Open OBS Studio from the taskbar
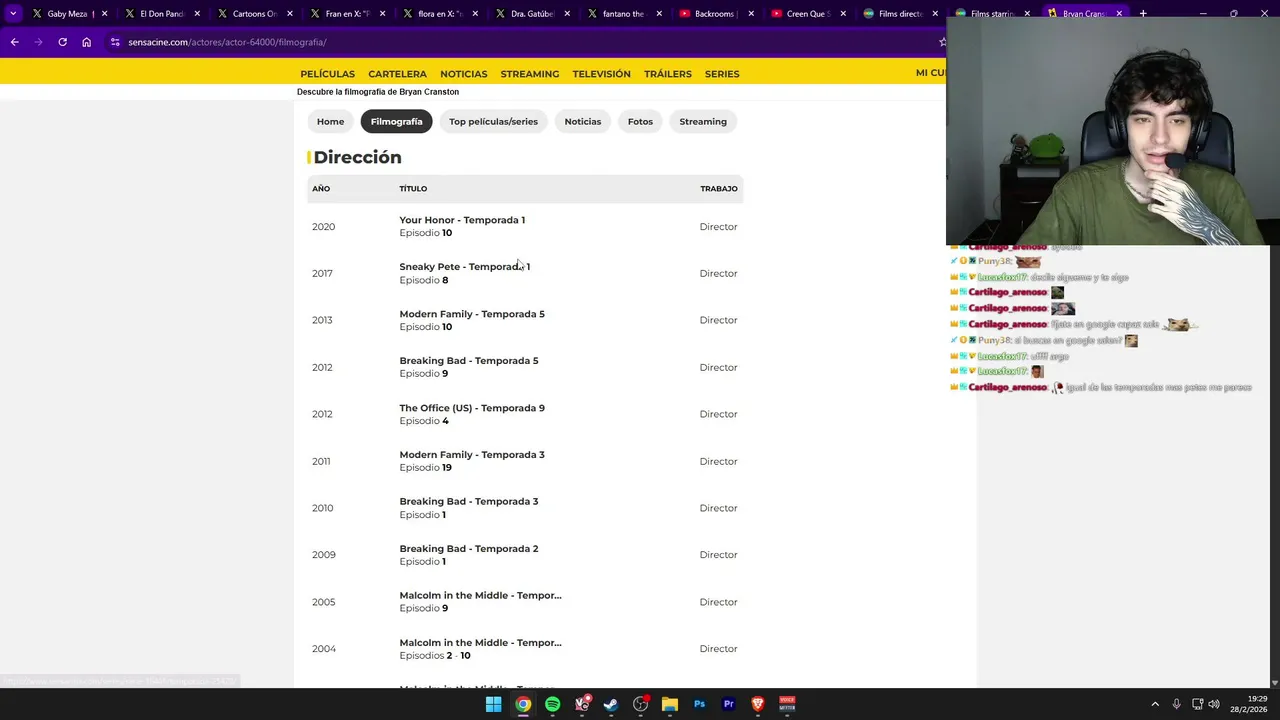 tap(641, 704)
